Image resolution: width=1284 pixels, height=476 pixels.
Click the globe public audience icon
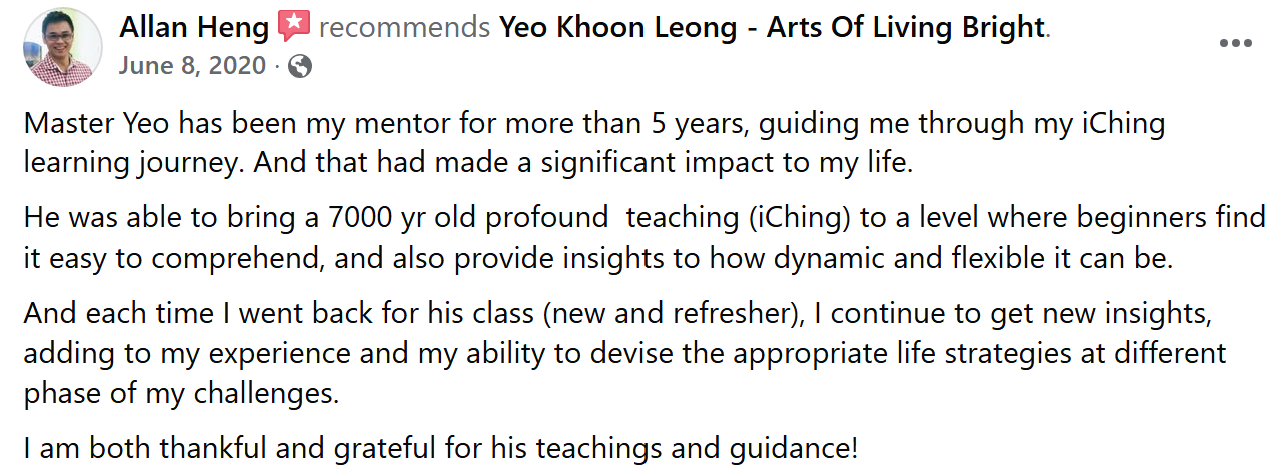[299, 67]
